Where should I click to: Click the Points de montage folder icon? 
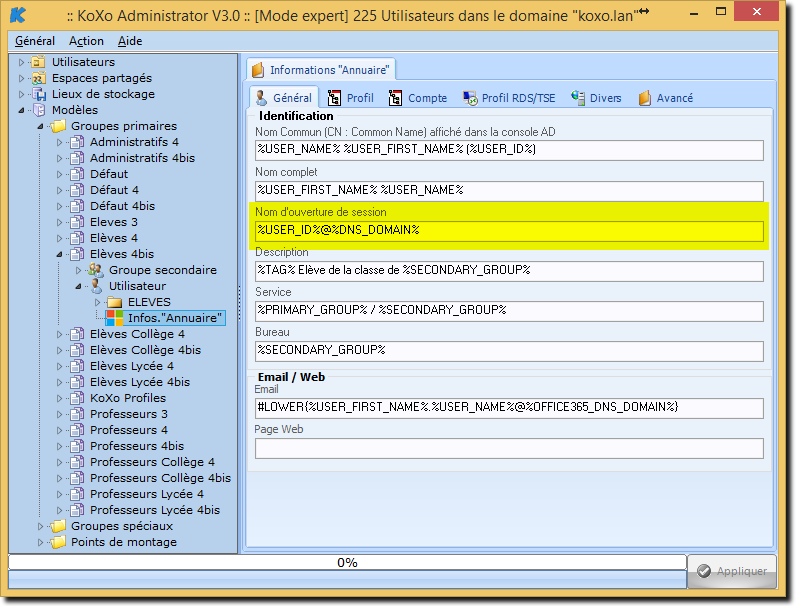(x=58, y=542)
